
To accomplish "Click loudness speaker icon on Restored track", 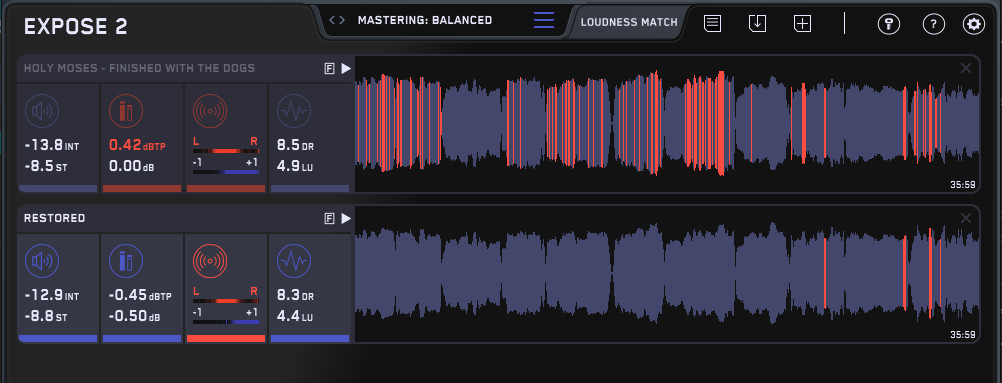I will pyautogui.click(x=42, y=261).
